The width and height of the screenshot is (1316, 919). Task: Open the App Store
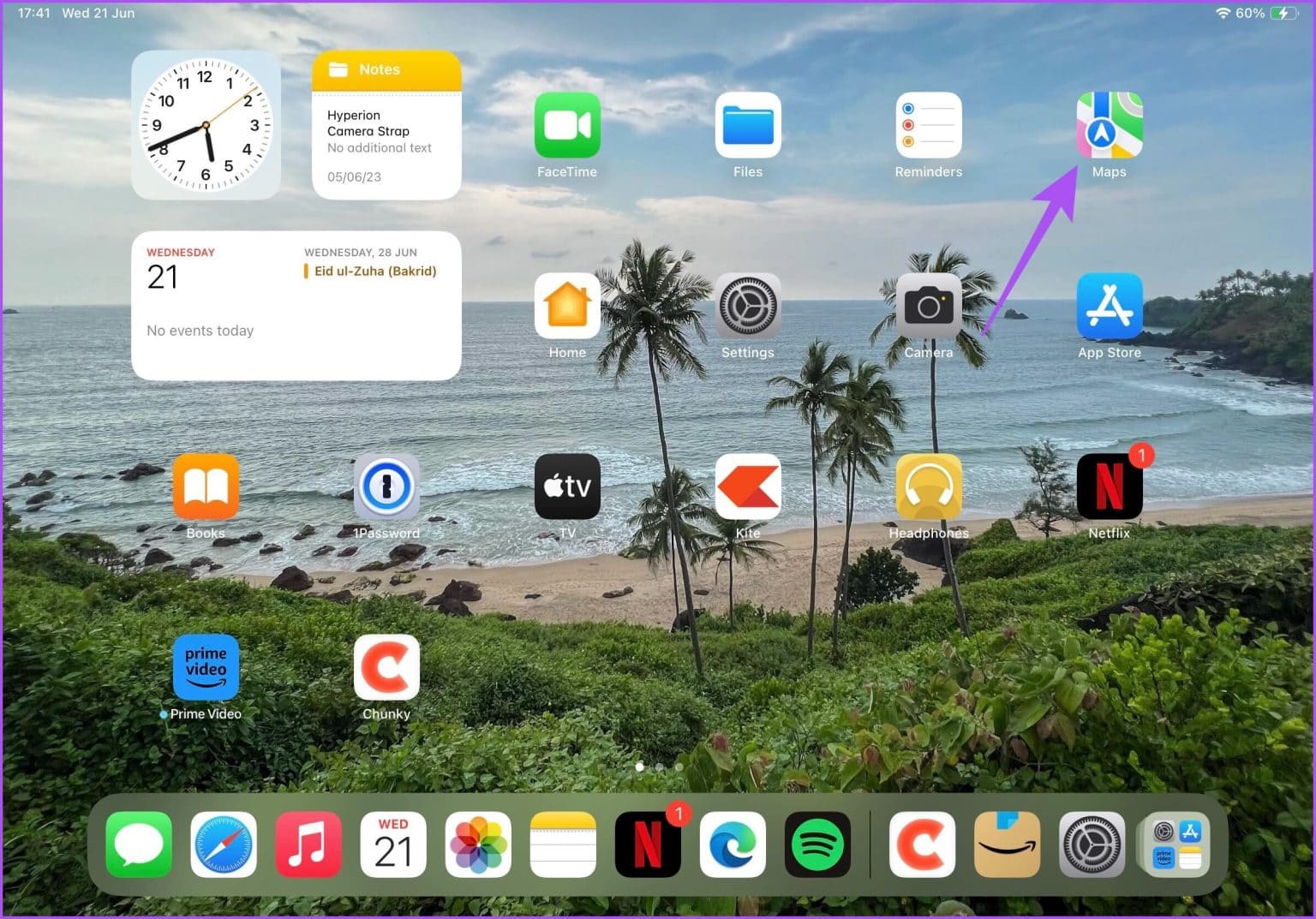[1110, 306]
